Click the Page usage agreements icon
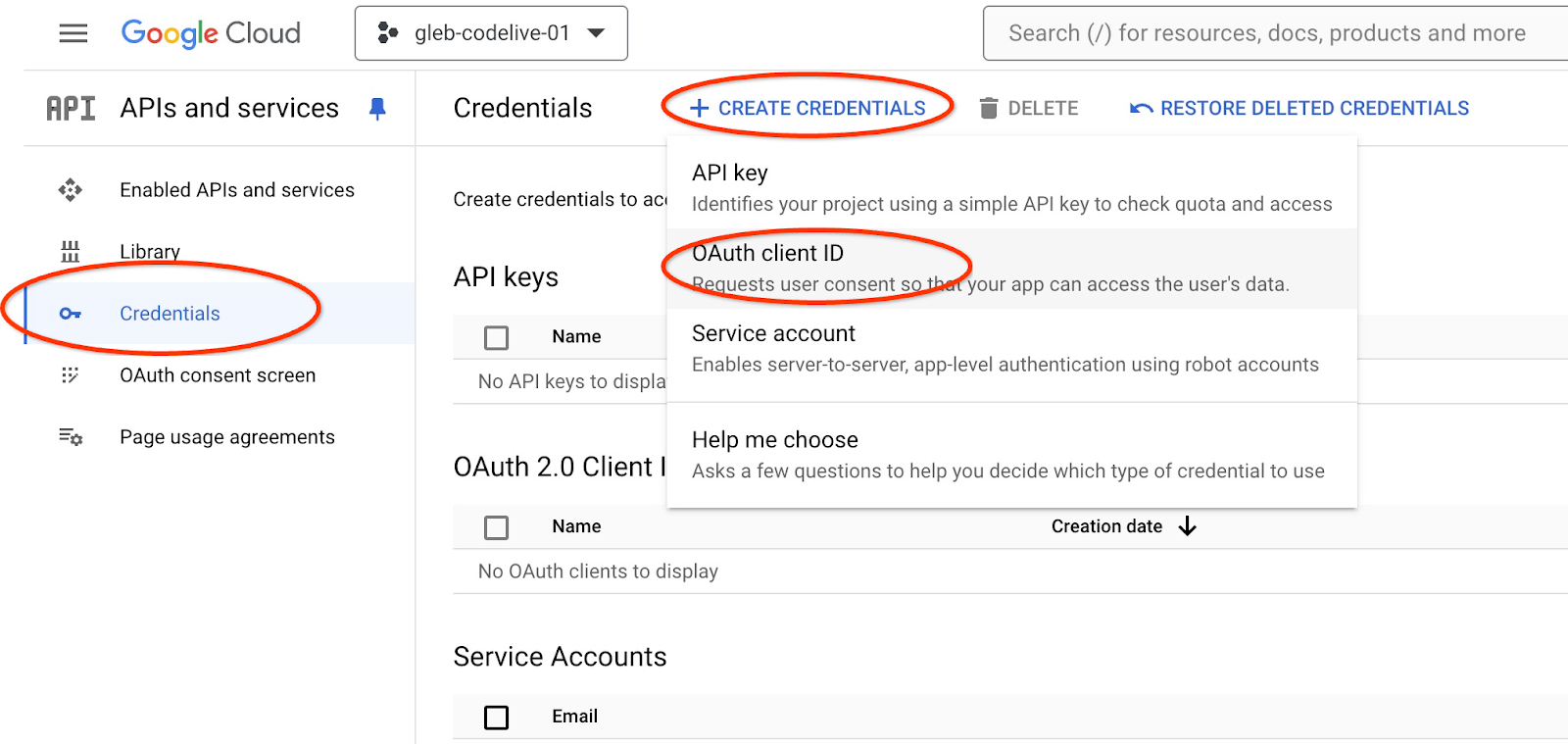 71,437
